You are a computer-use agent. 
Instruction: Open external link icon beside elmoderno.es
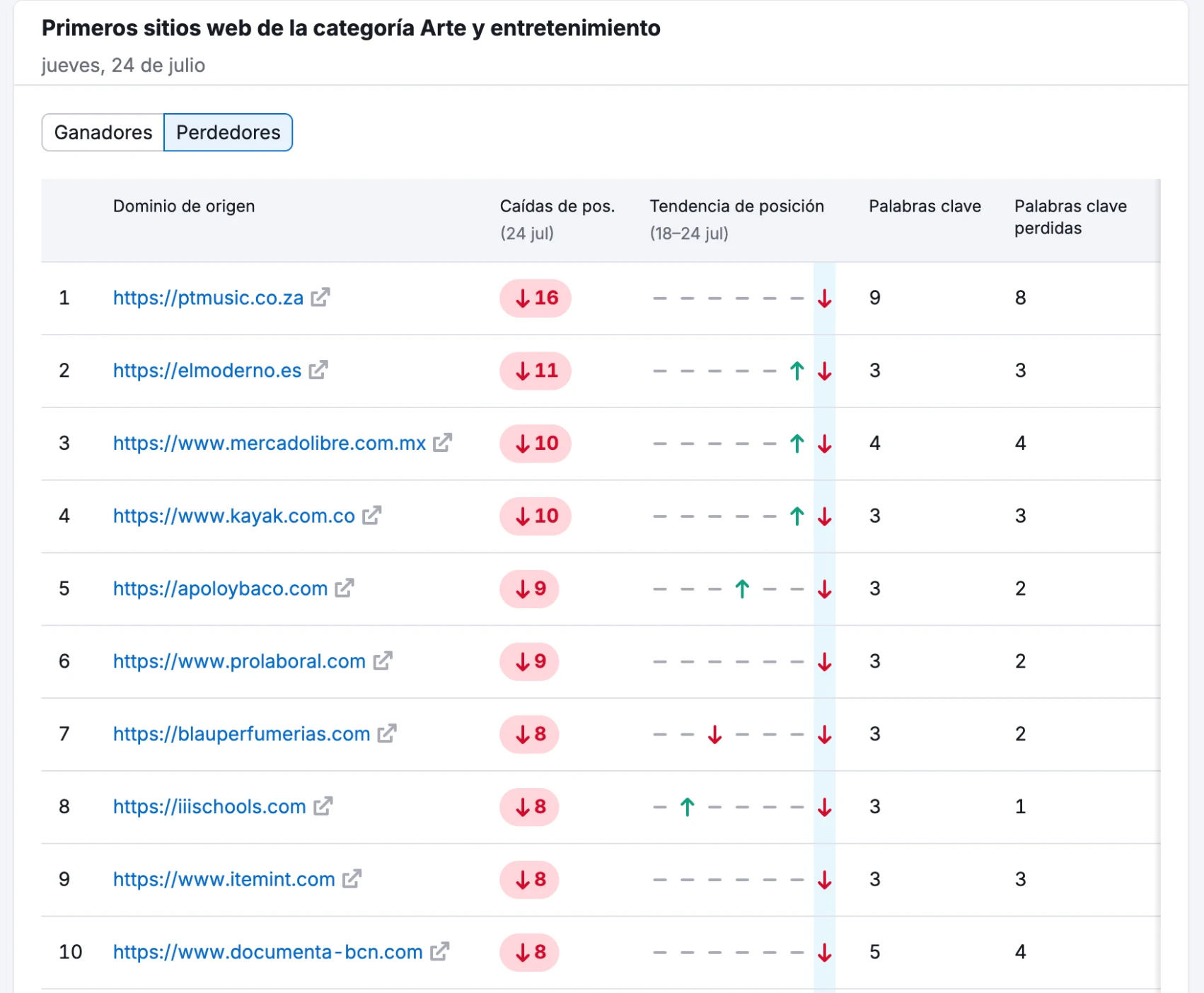tap(318, 370)
